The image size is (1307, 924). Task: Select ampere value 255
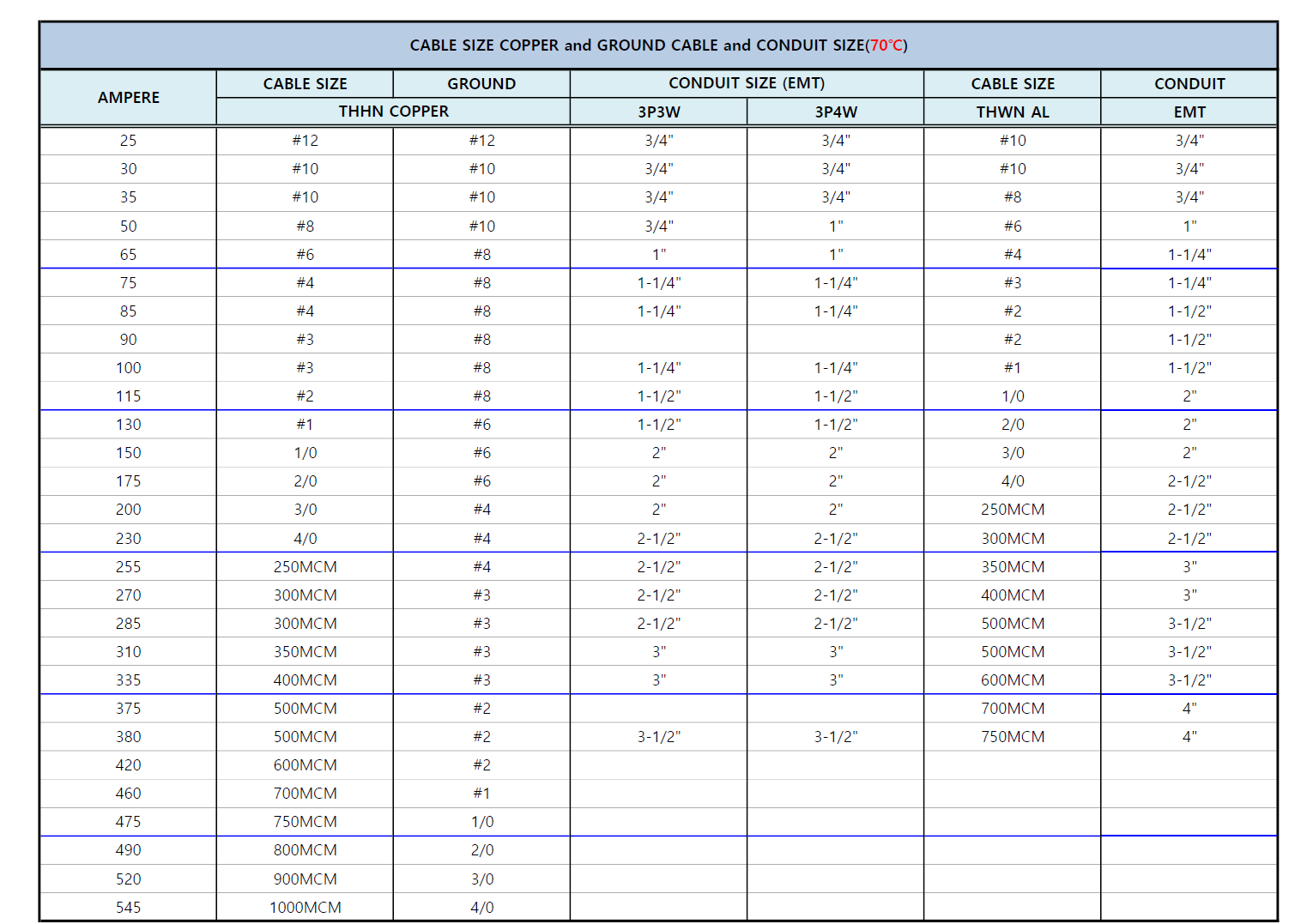click(x=129, y=567)
